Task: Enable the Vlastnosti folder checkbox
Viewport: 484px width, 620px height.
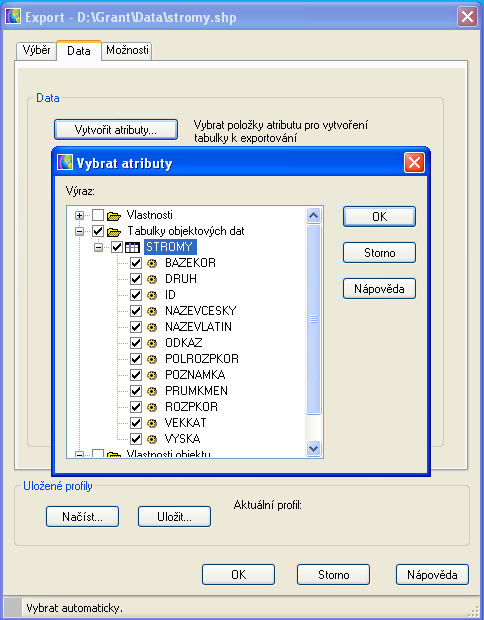Action: click(x=98, y=215)
